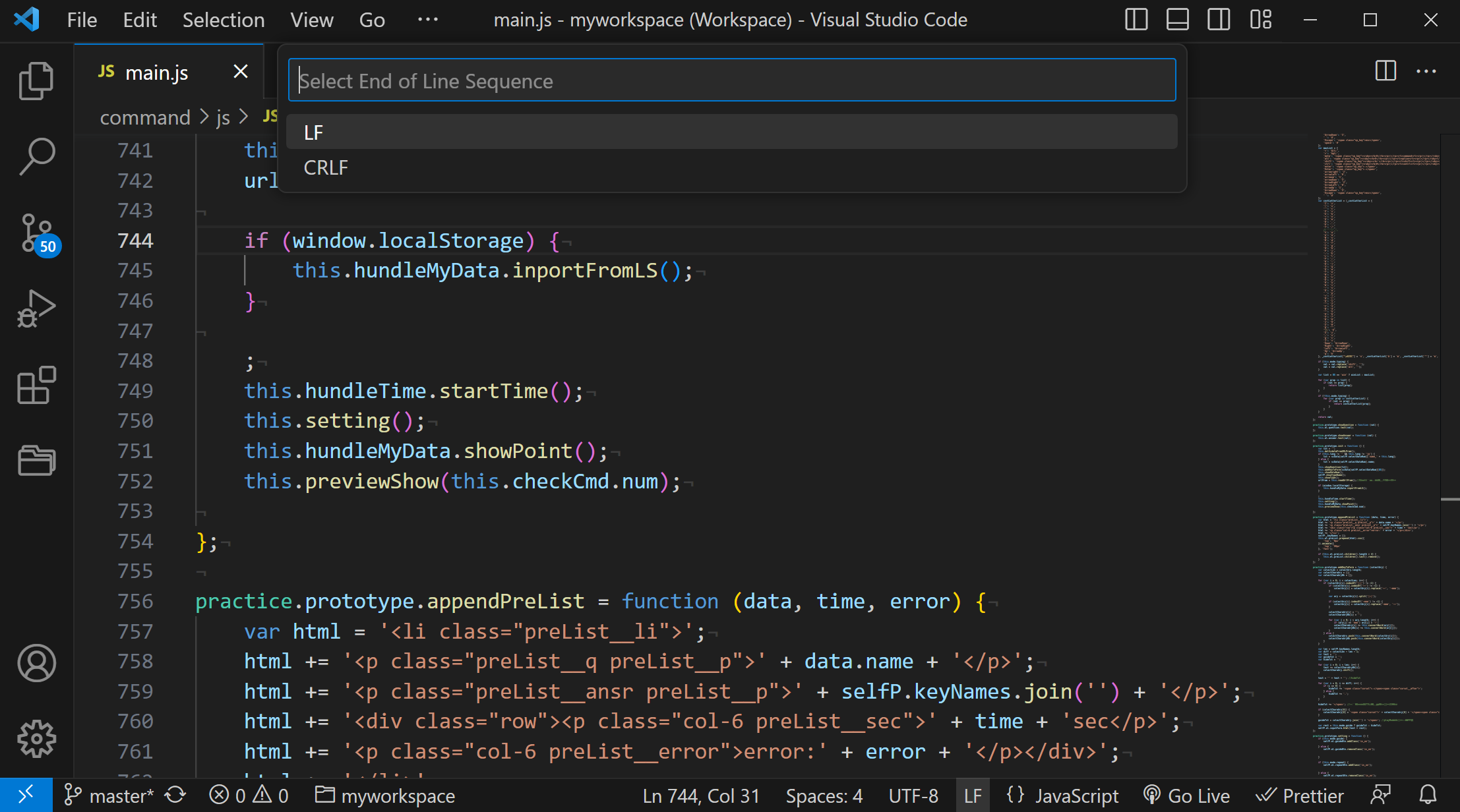
Task: Click line number 756 in the gutter
Action: [135, 601]
